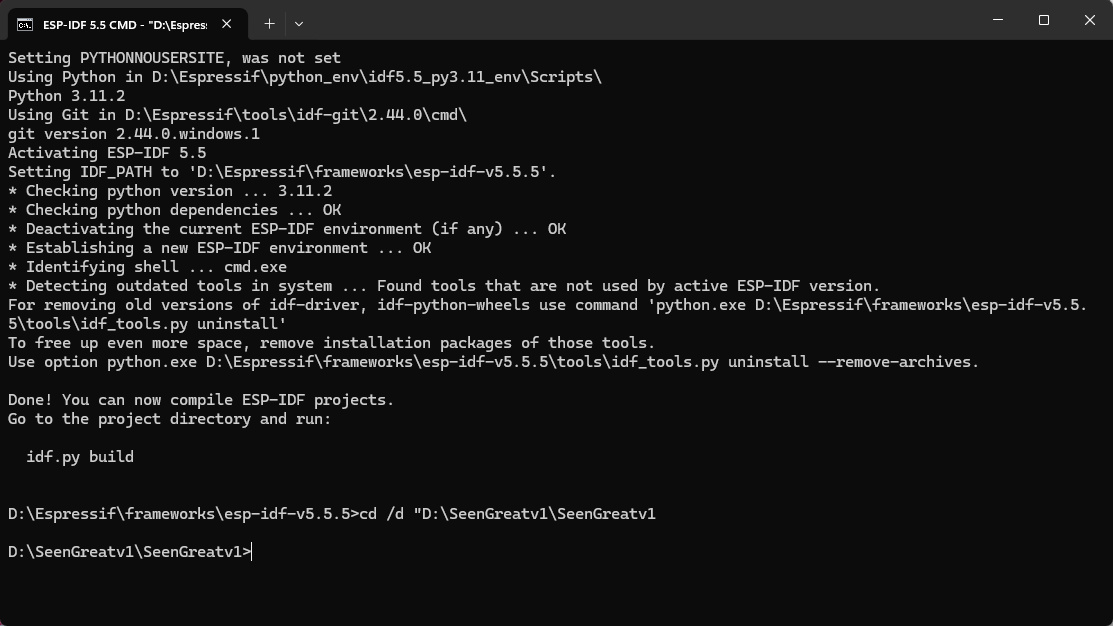Screen dimensions: 1113x626
Task: Click the 'Setting PYTHONNOUSERSITE' first line
Action: [x=175, y=58]
